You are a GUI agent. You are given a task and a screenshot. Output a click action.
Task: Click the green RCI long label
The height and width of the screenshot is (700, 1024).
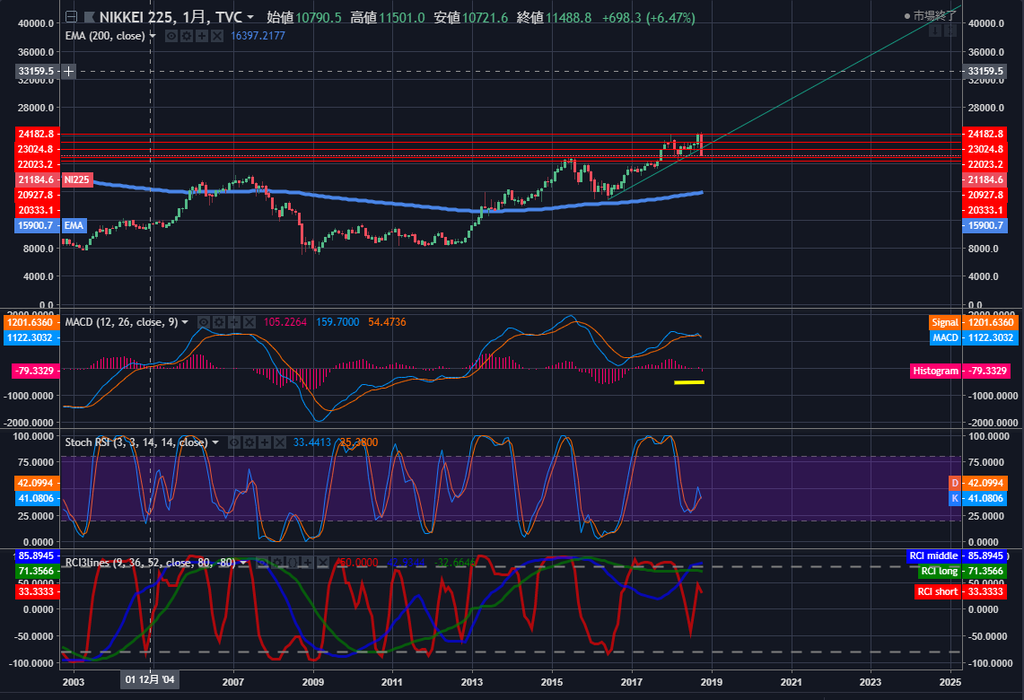click(x=939, y=571)
